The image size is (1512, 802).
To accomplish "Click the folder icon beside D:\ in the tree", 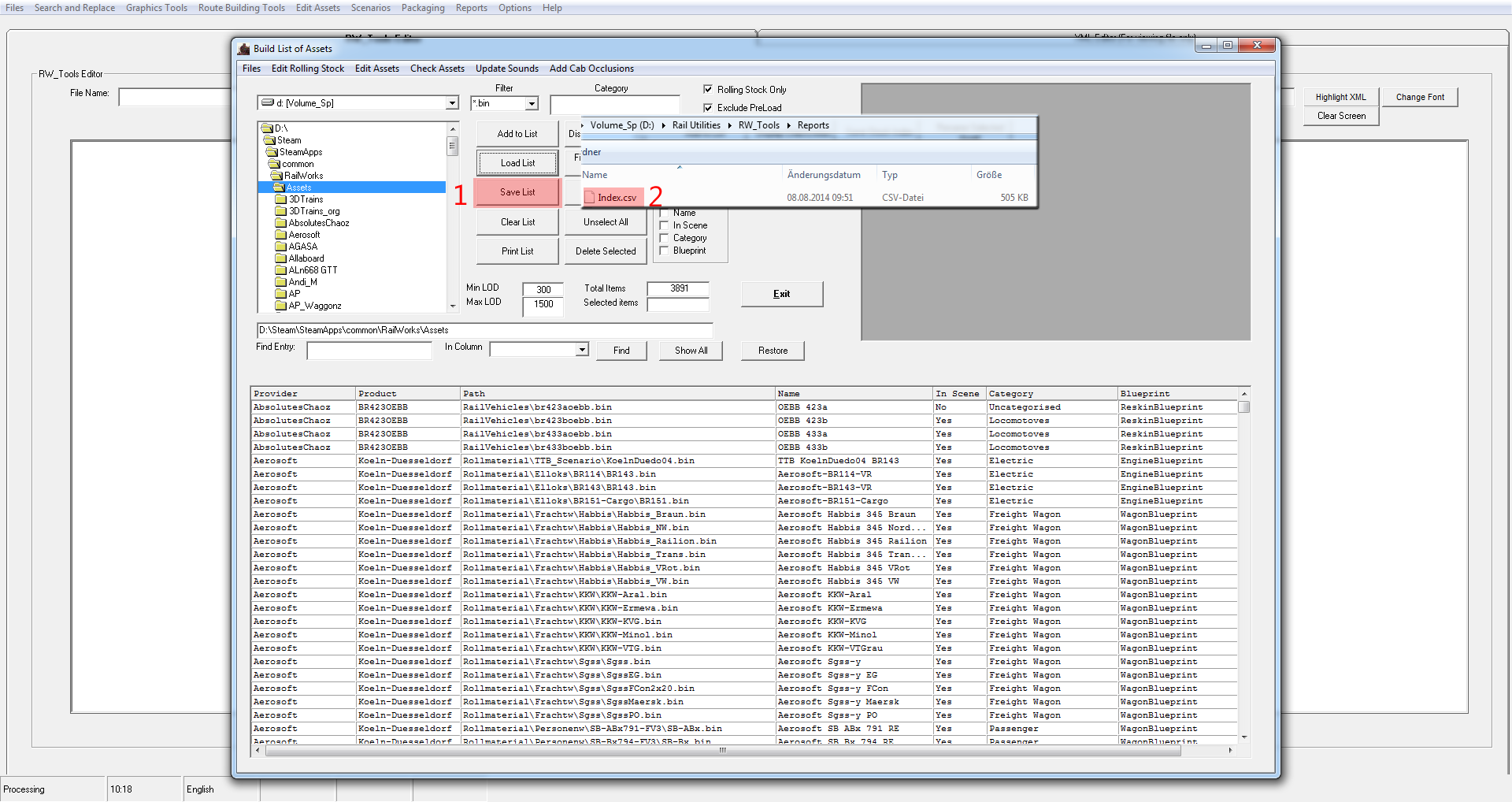I will [267, 128].
